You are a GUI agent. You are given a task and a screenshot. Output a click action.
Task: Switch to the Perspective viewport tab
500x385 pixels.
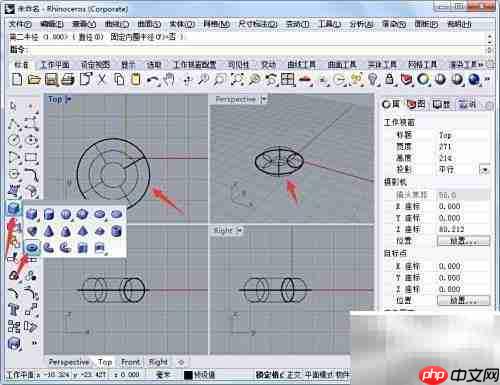point(69,362)
